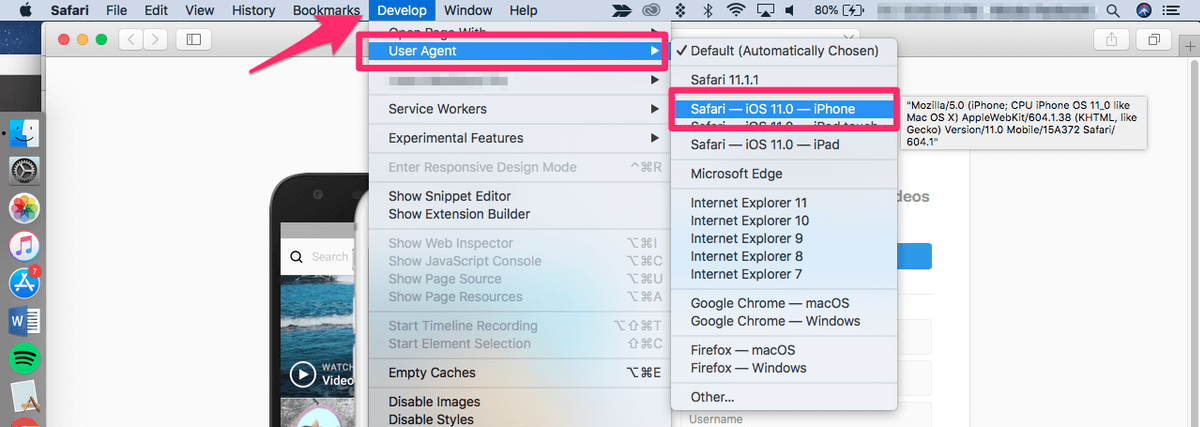Viewport: 1200px width, 427px height.
Task: Choose Disable Styles
Action: [519, 419]
